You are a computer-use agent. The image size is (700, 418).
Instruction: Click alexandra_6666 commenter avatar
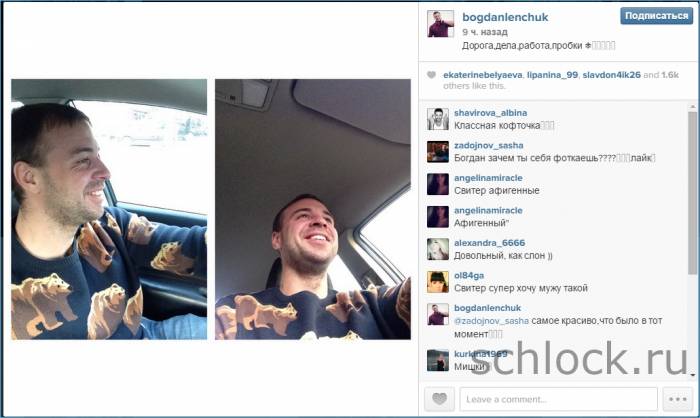click(438, 249)
